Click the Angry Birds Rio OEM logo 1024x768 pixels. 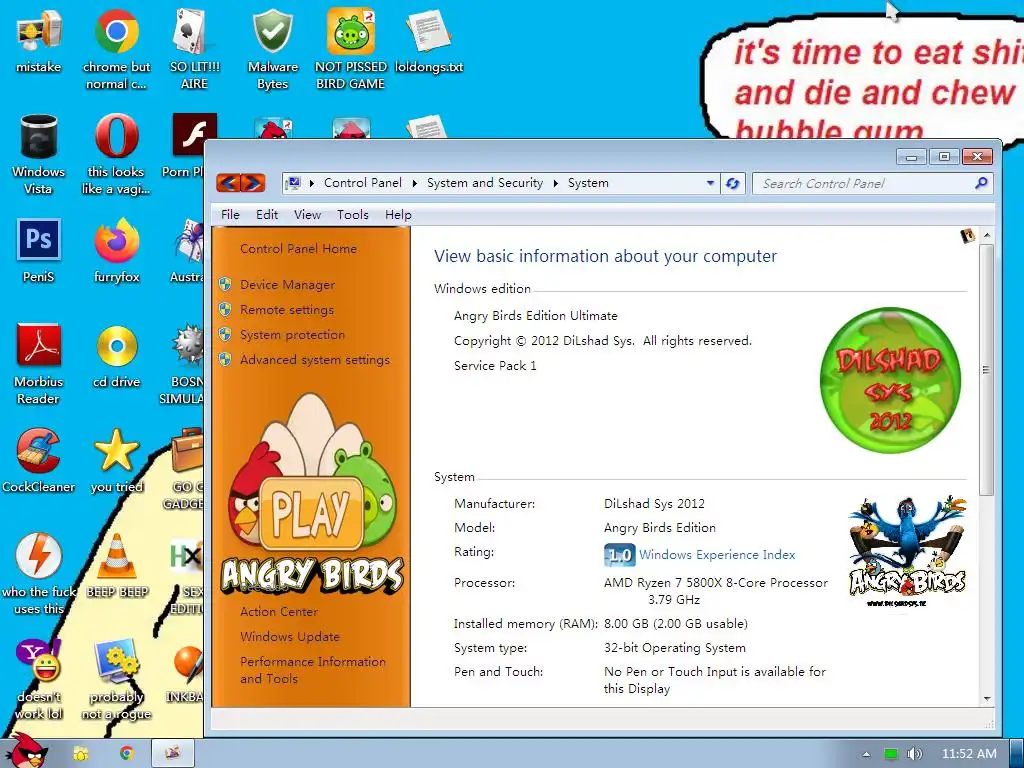click(907, 552)
